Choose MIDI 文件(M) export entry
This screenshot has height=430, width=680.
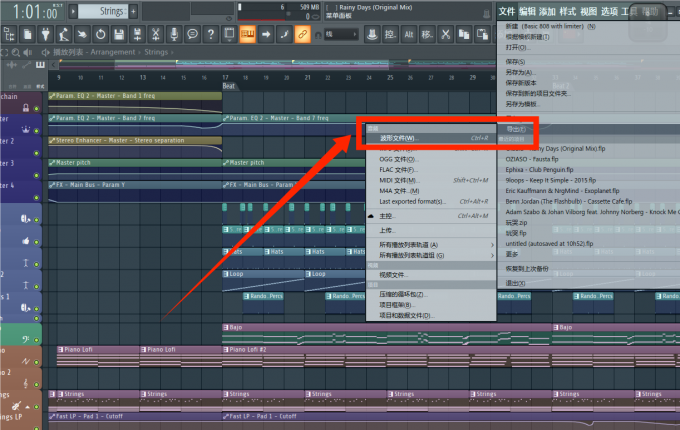[x=398, y=180]
